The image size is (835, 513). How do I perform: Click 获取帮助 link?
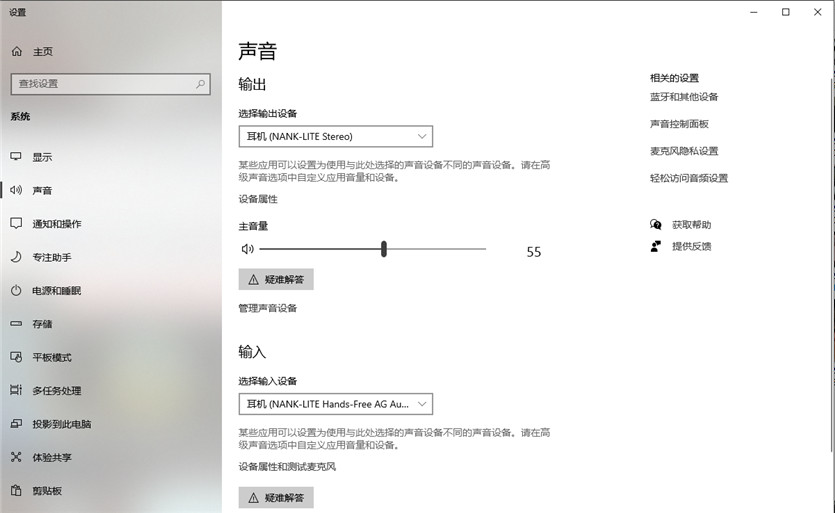691,225
